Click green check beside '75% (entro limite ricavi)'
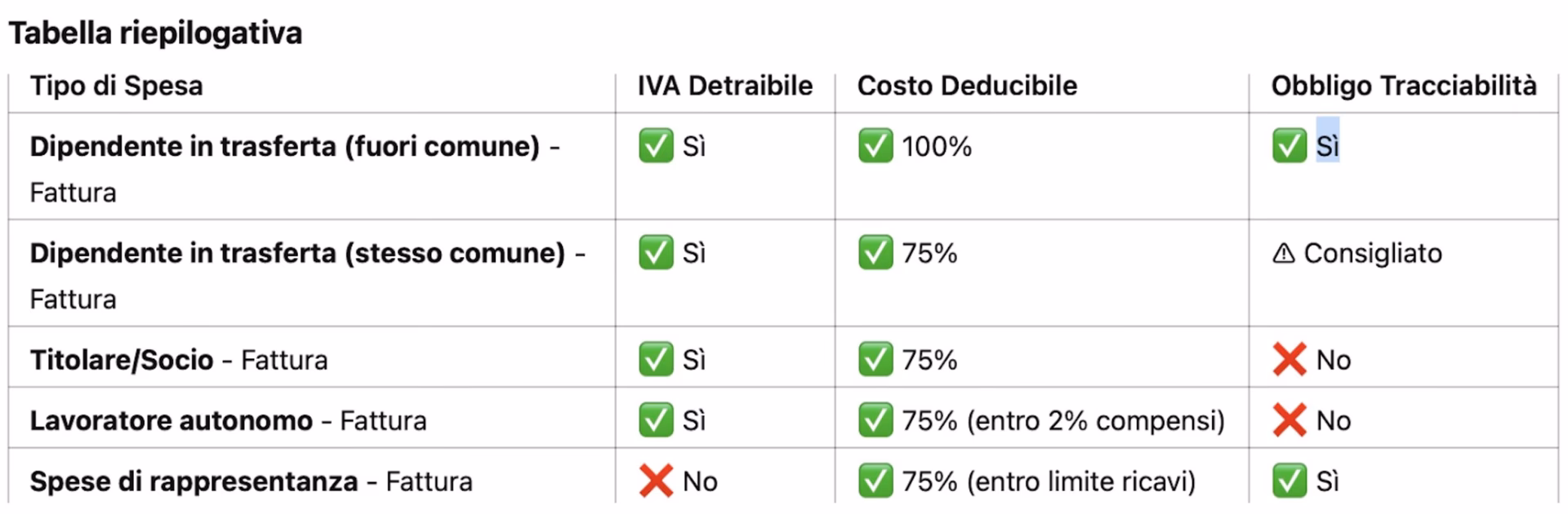 [875, 481]
